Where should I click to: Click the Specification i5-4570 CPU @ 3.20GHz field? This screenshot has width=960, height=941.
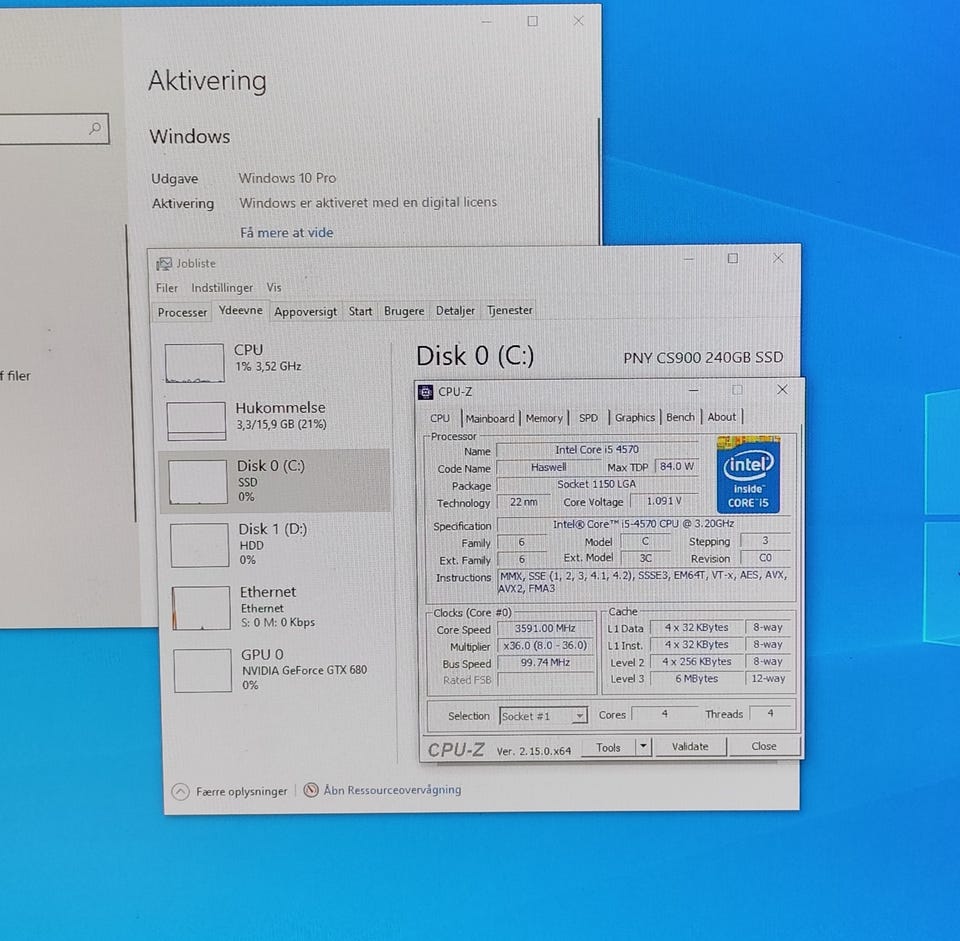tap(643, 524)
